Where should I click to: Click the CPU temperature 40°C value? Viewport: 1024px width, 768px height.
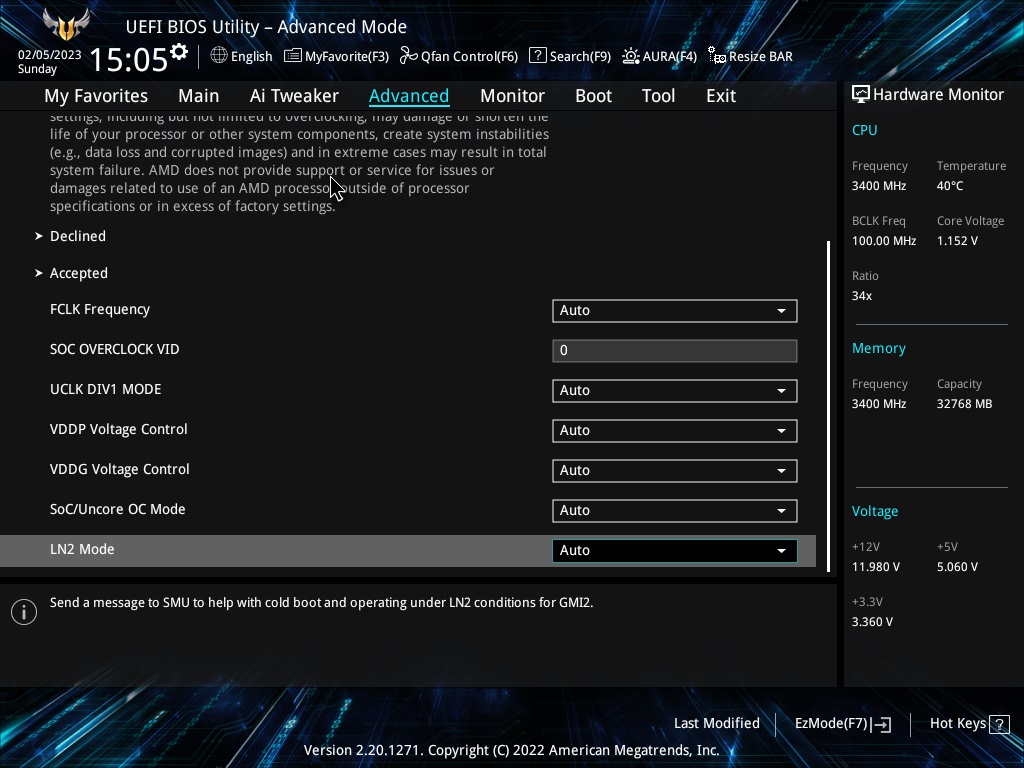(x=950, y=186)
